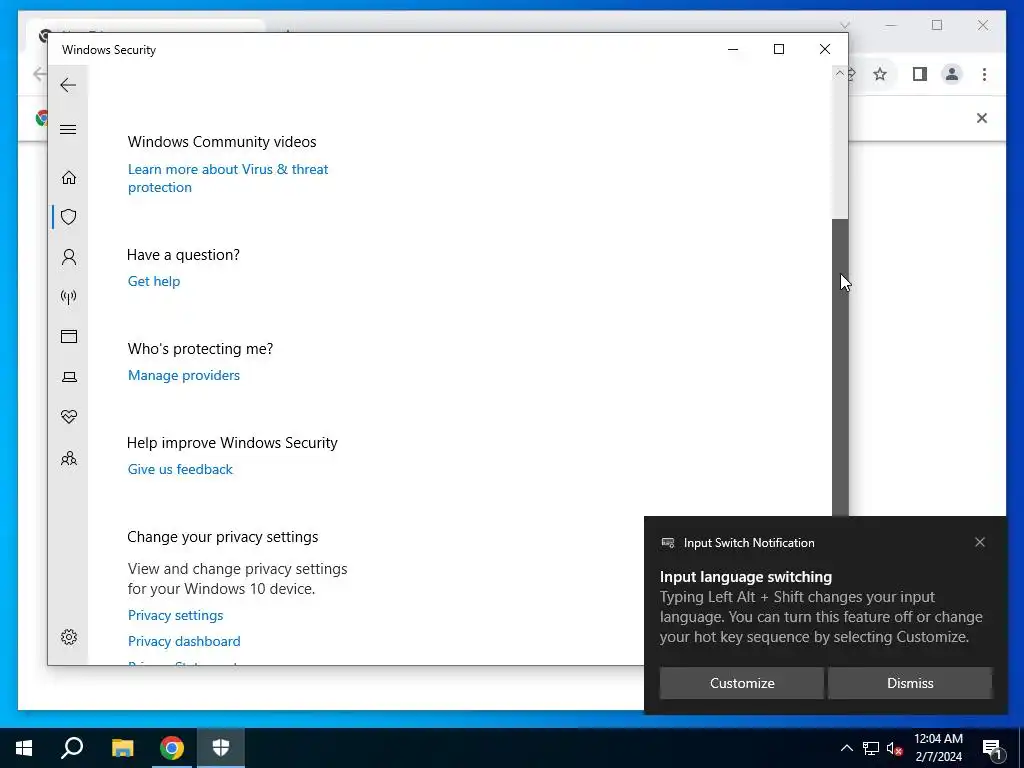Click Who's protecting me? heading
This screenshot has width=1024, height=768.
(x=200, y=349)
